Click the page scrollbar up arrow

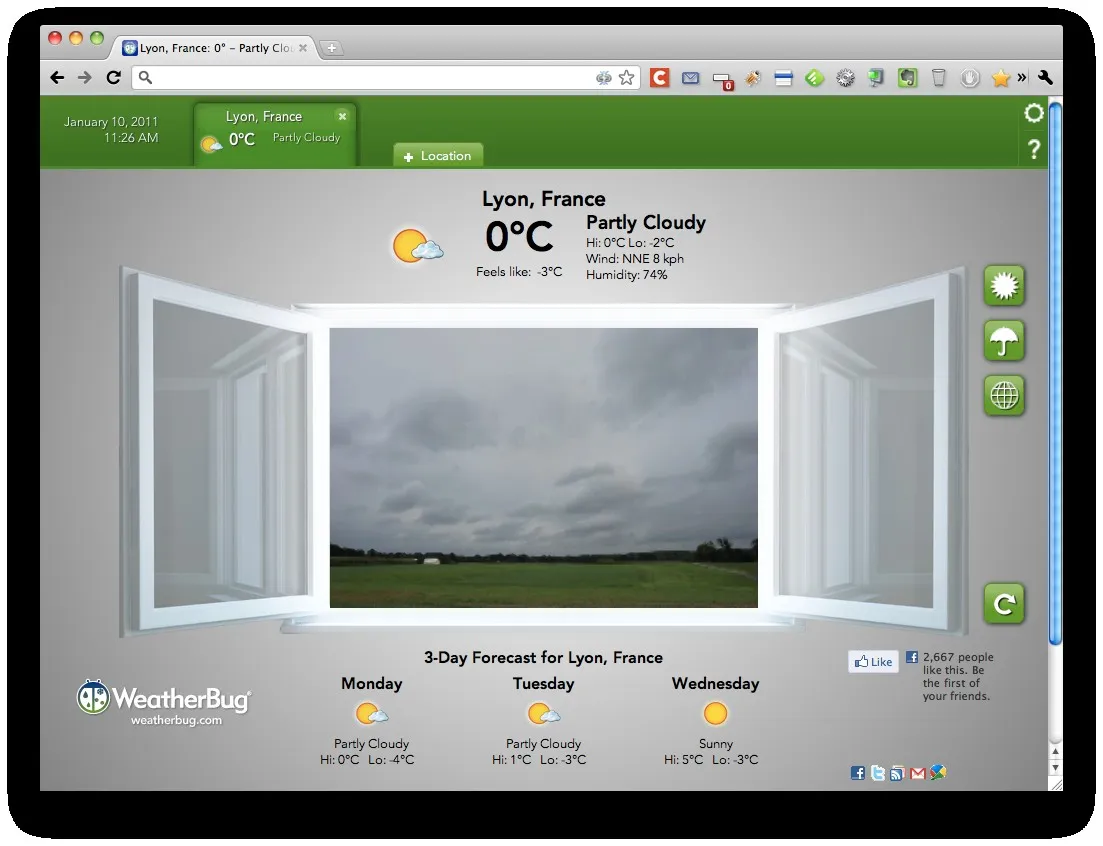[1055, 751]
